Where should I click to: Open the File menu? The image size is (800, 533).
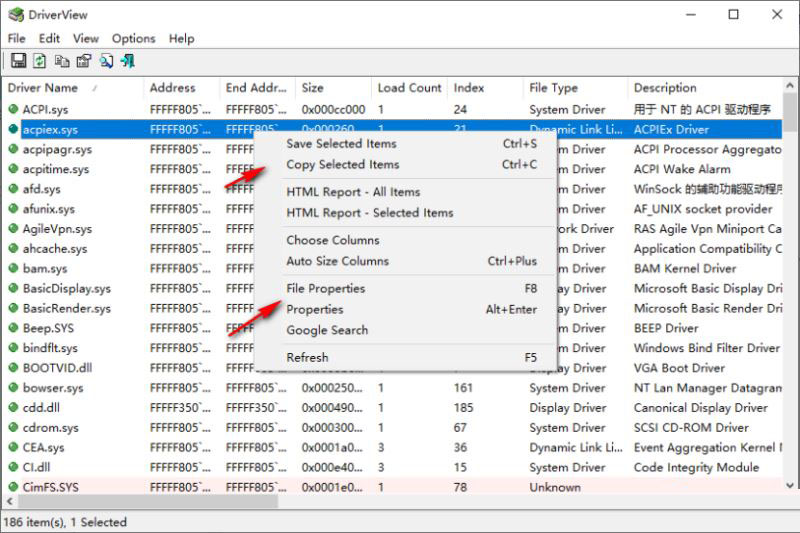pos(16,39)
